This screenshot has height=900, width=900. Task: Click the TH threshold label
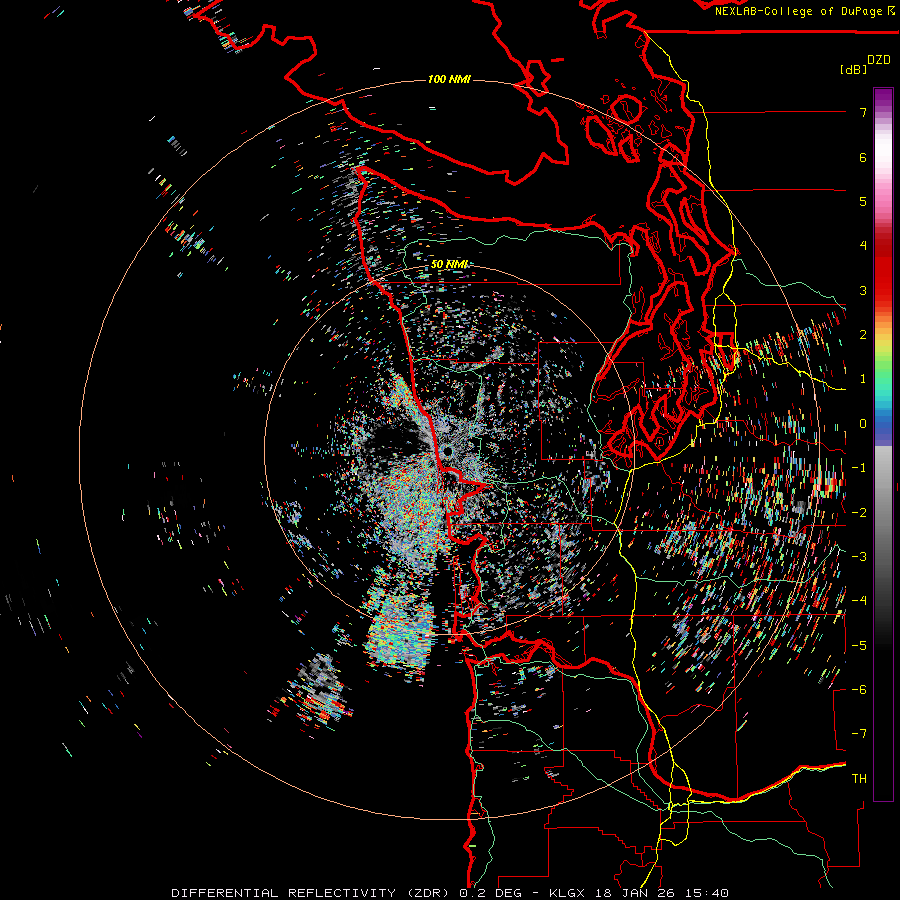(859, 779)
